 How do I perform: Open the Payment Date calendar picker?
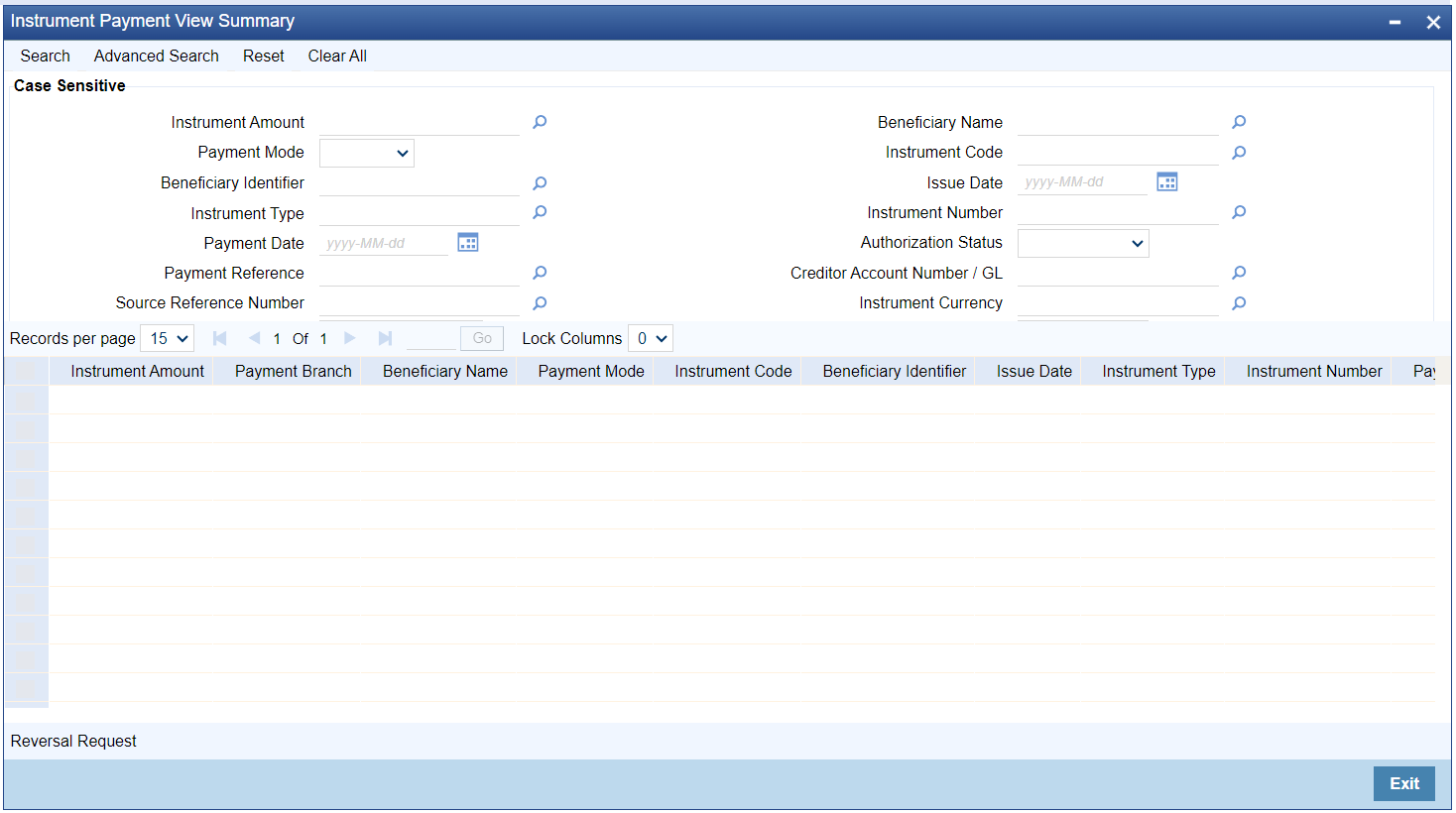click(468, 242)
